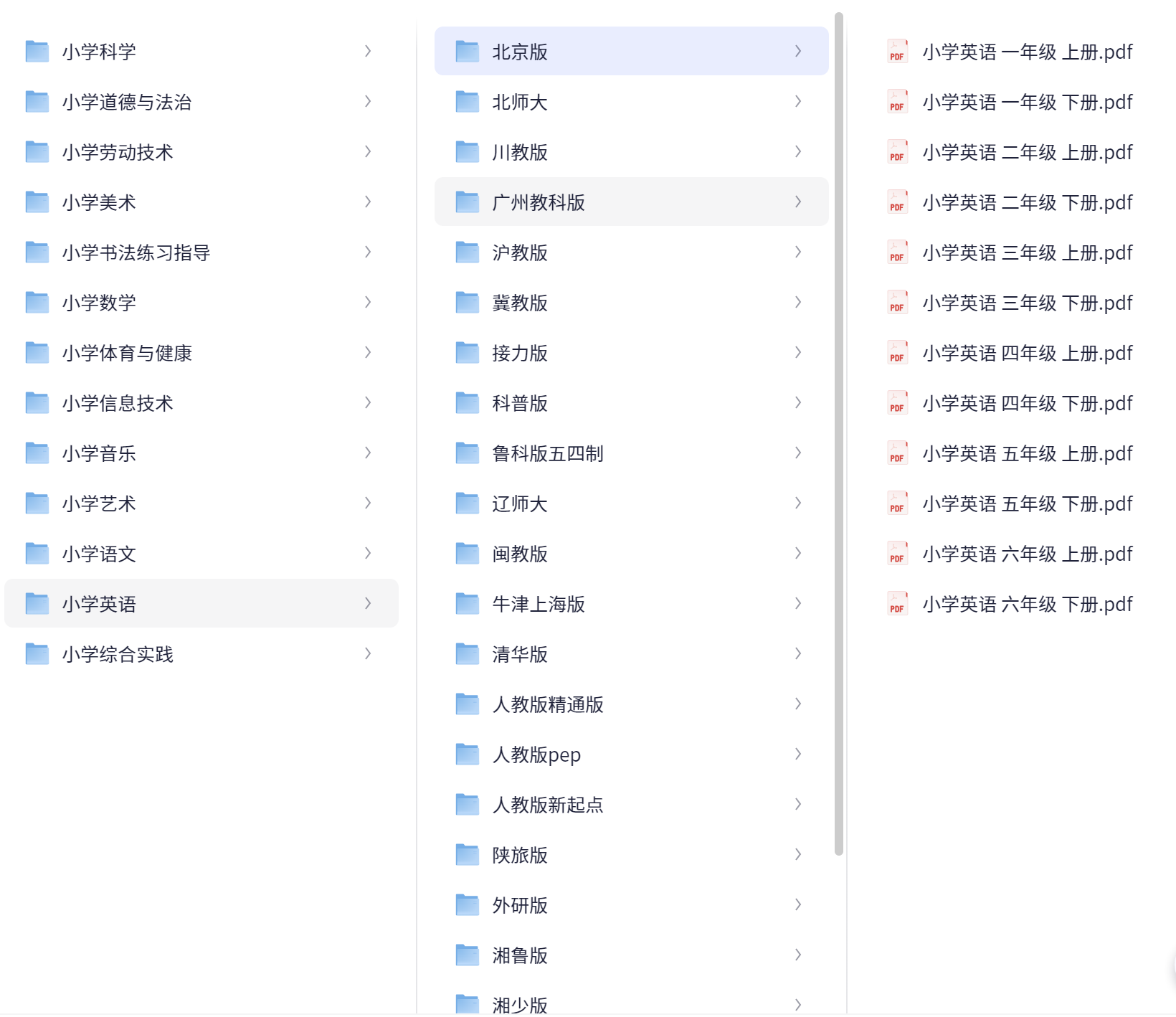Click the PDF icon for 六年级 上册
1176x1017 pixels.
click(897, 554)
